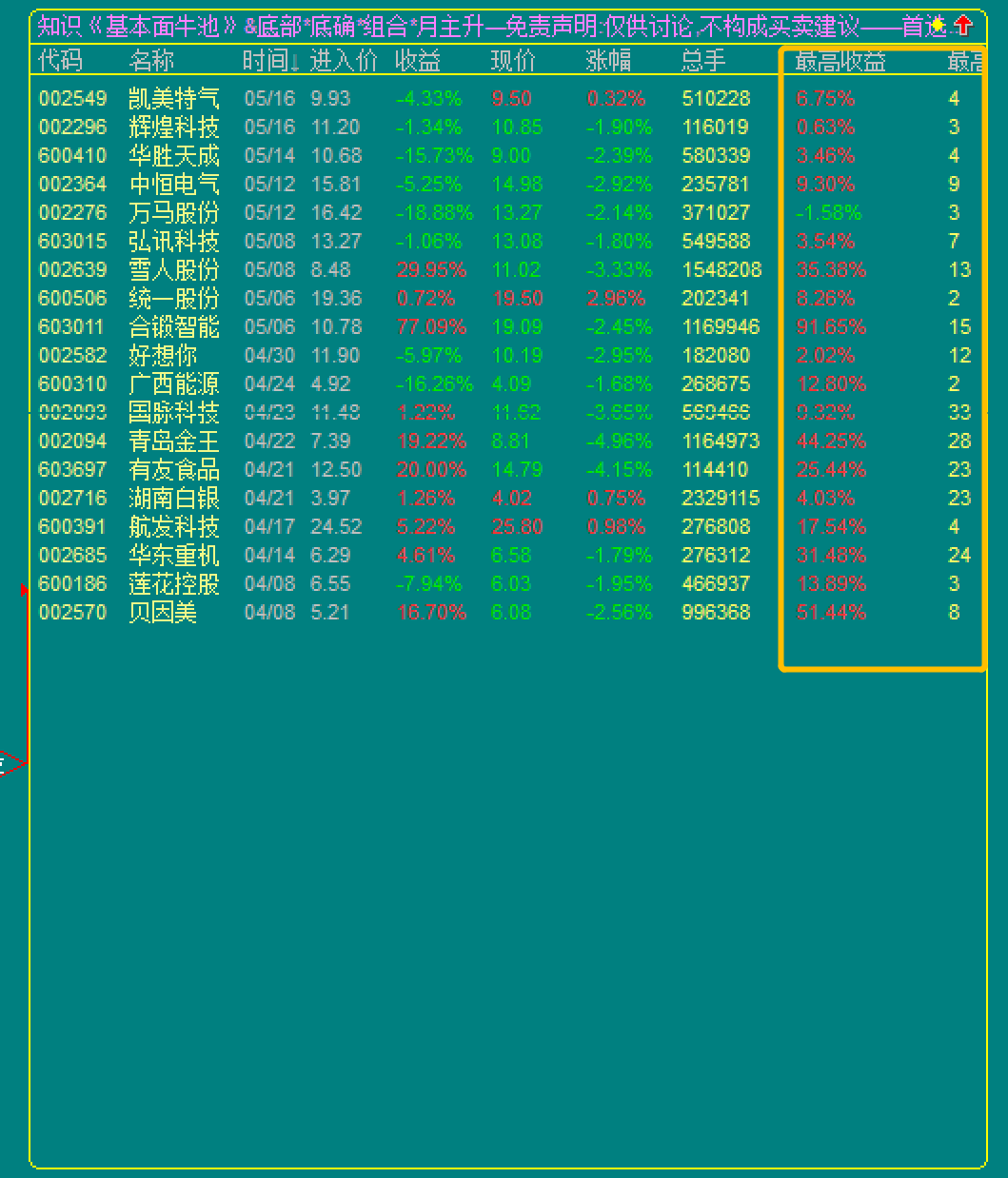Click stock code 600410
Image resolution: width=1008 pixels, height=1178 pixels.
click(x=73, y=155)
